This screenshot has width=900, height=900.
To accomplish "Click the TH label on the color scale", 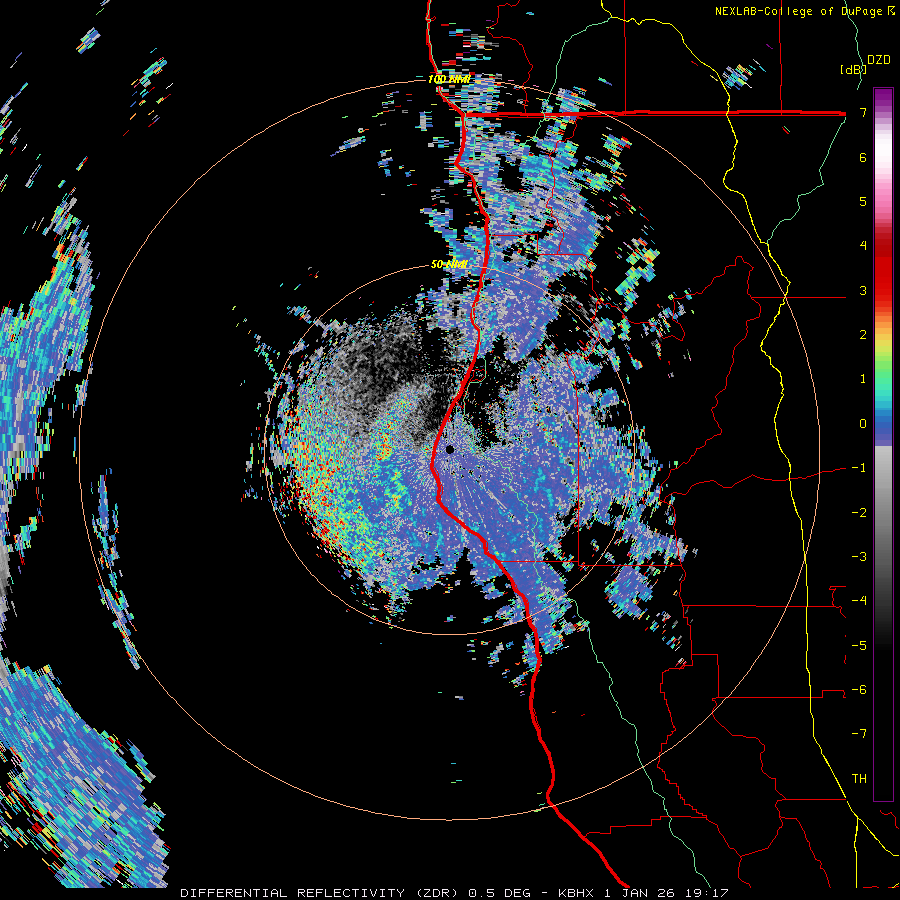I will 859,779.
